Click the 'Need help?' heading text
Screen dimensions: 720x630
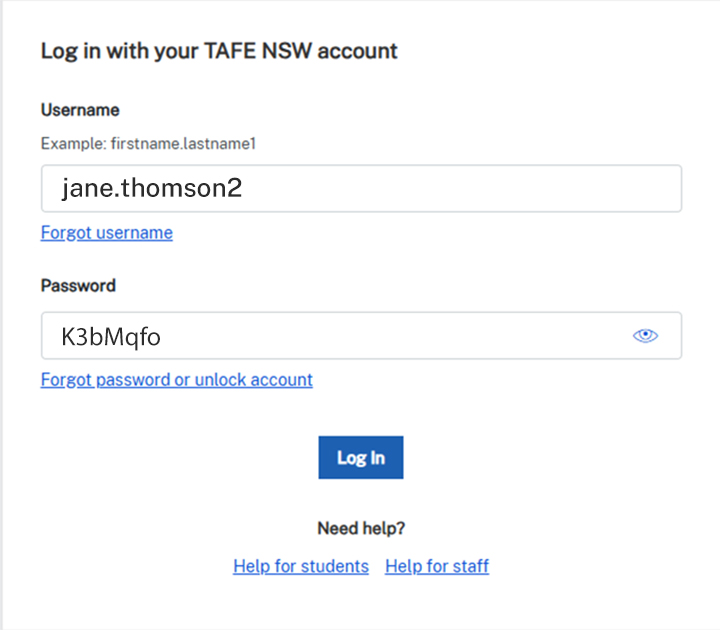(361, 528)
